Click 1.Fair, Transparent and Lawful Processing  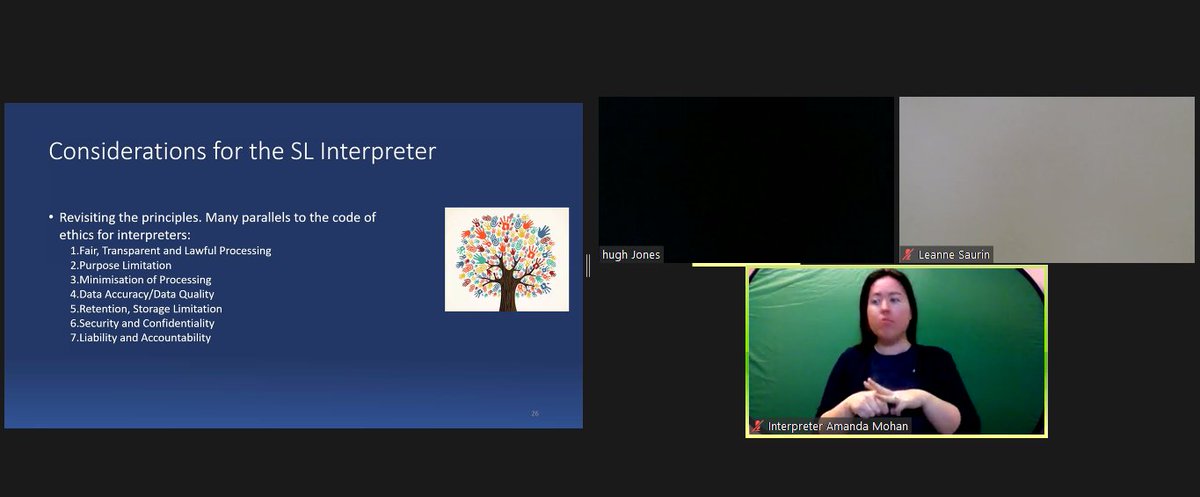click(x=170, y=250)
